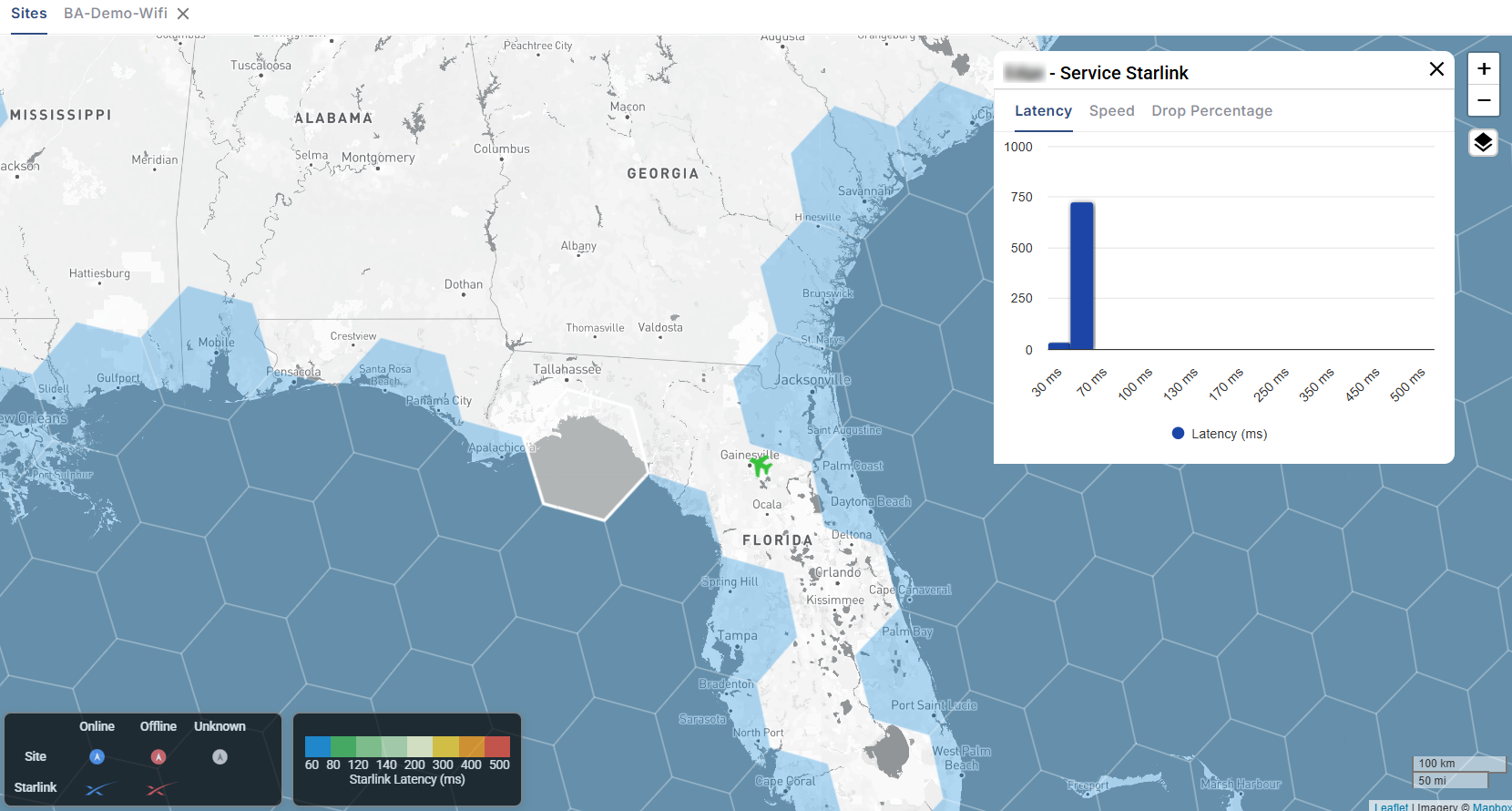
Task: Click the grey unknown site legend icon
Action: pos(220,756)
